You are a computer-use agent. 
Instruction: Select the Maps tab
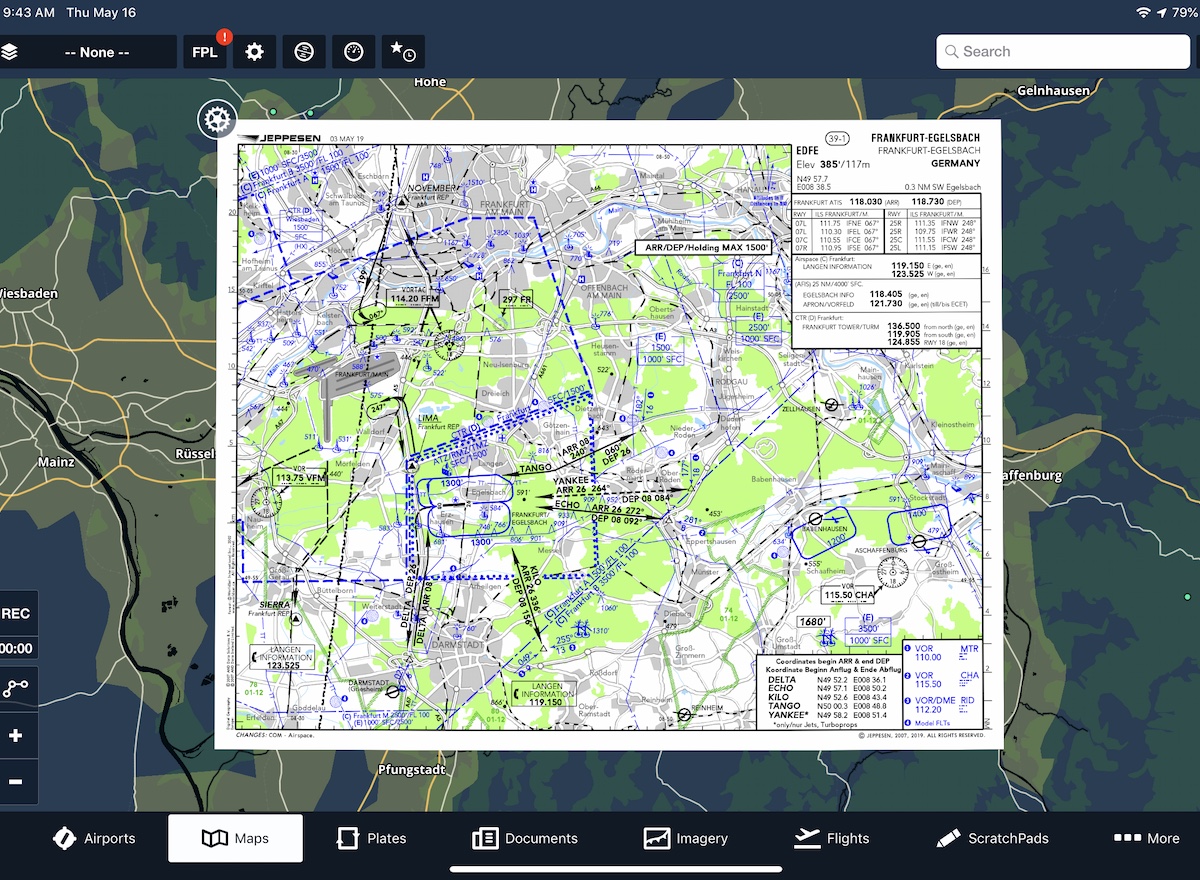[x=235, y=838]
